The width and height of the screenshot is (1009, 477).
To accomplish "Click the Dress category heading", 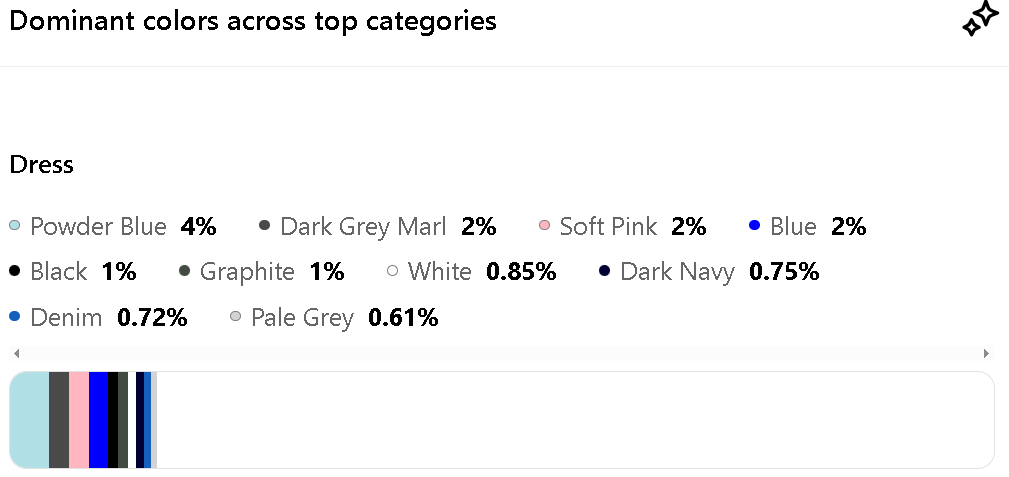I will point(42,165).
